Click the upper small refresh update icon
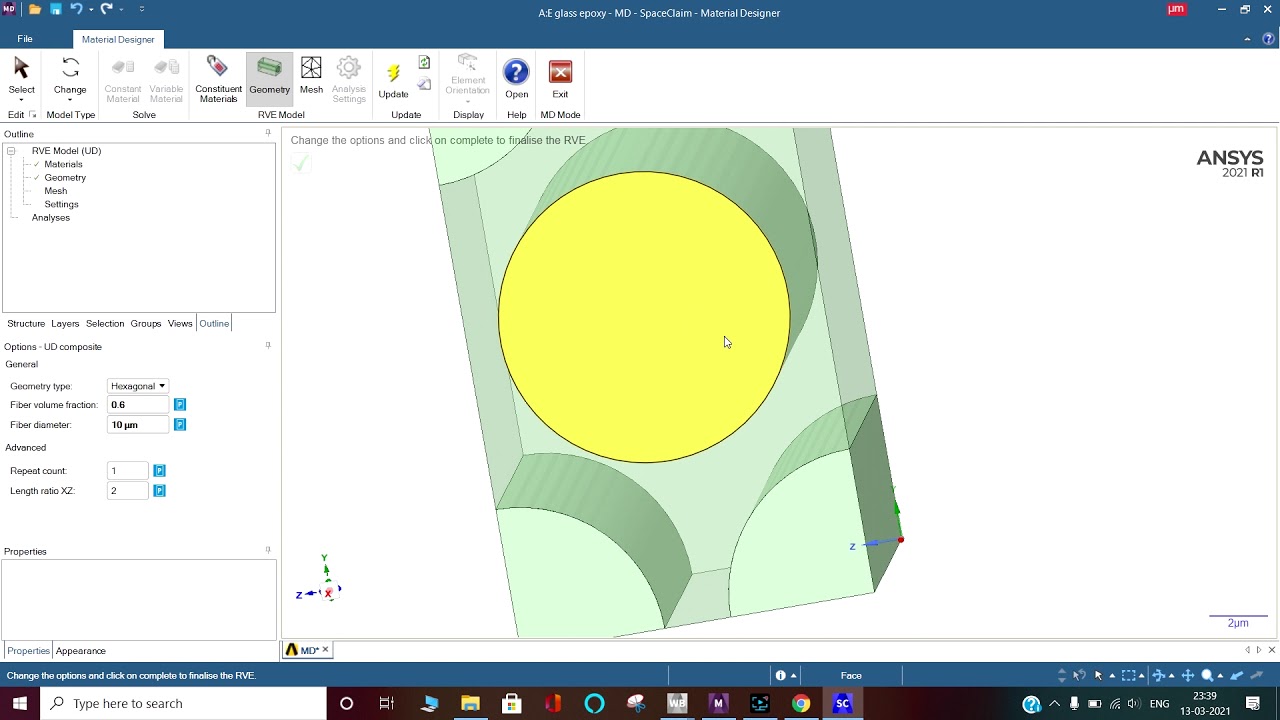This screenshot has height=720, width=1280. coord(424,63)
